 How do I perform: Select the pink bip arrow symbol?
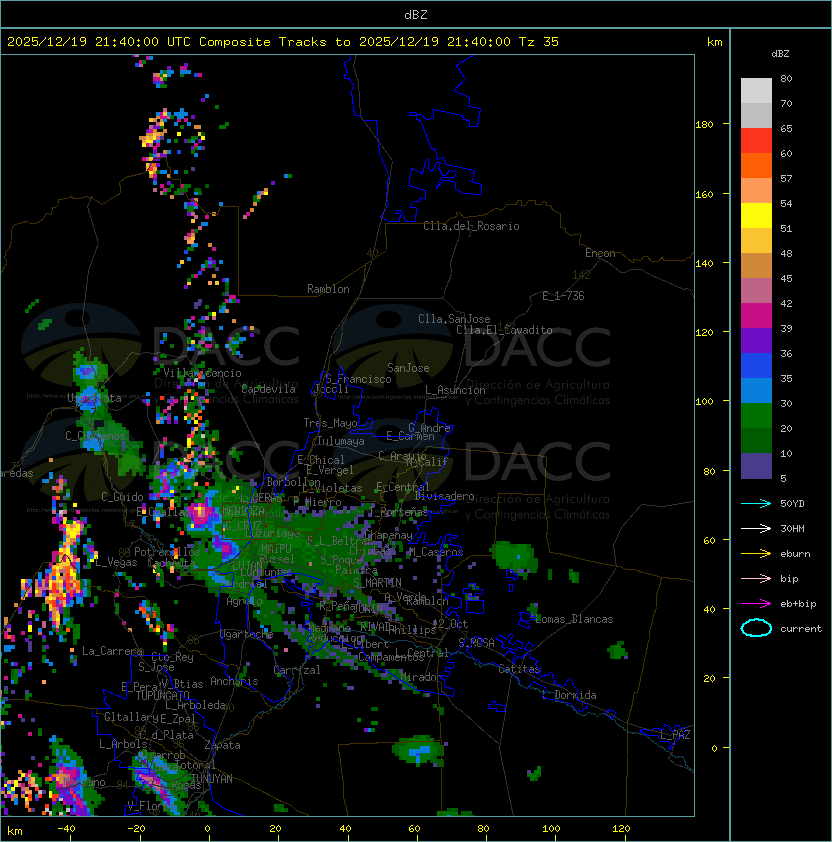point(756,578)
